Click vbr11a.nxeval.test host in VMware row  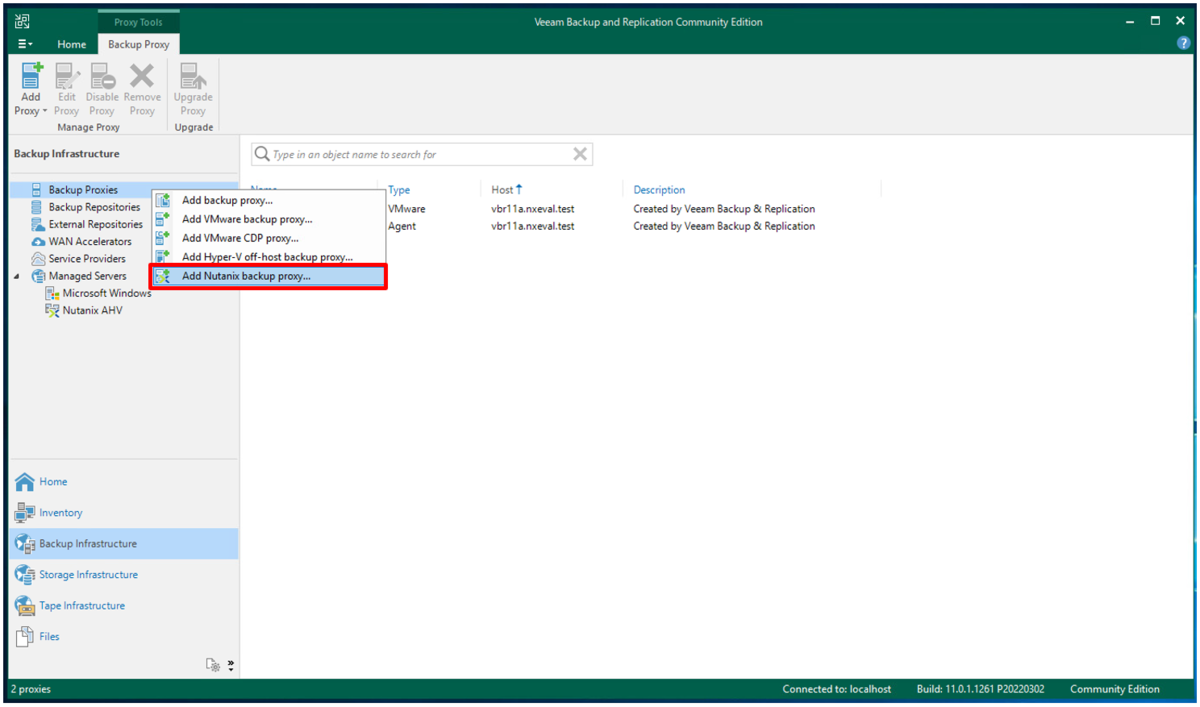533,209
